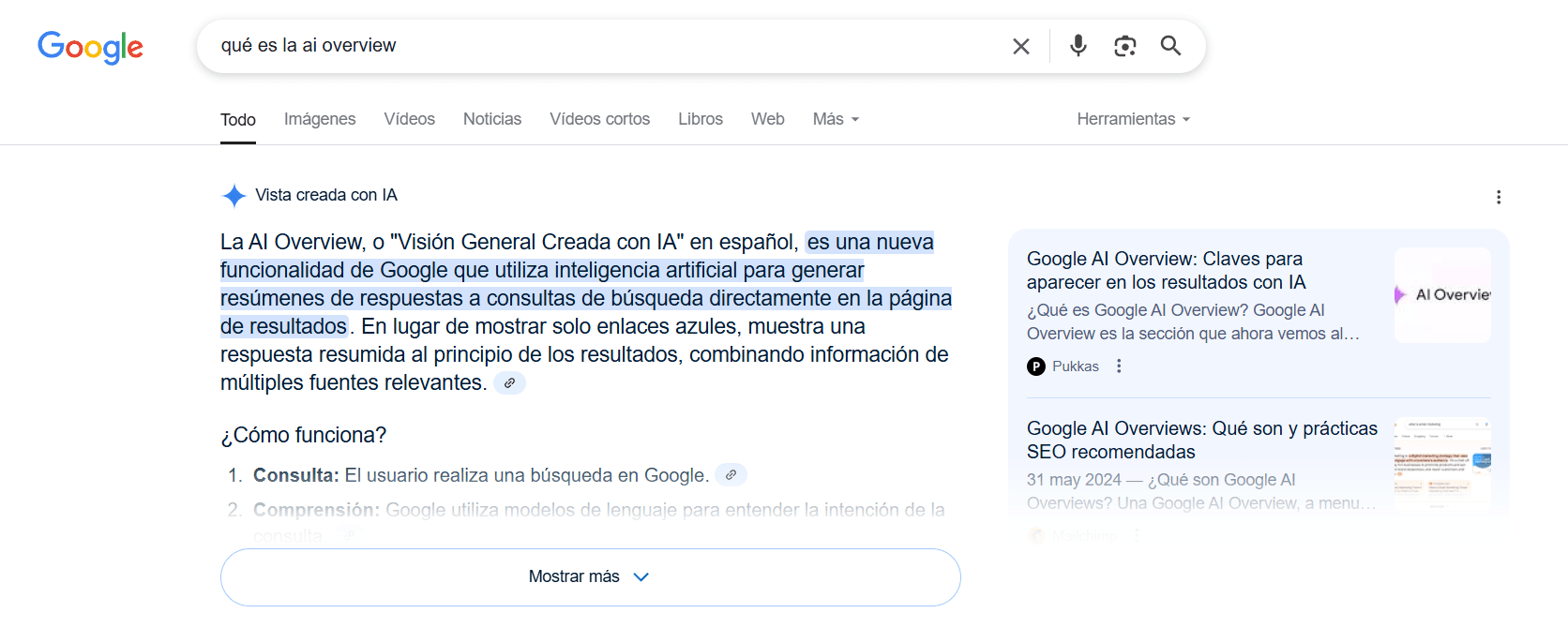Click the 'Vista creada con IA' label
The image size is (1568, 628).
pyautogui.click(x=326, y=195)
